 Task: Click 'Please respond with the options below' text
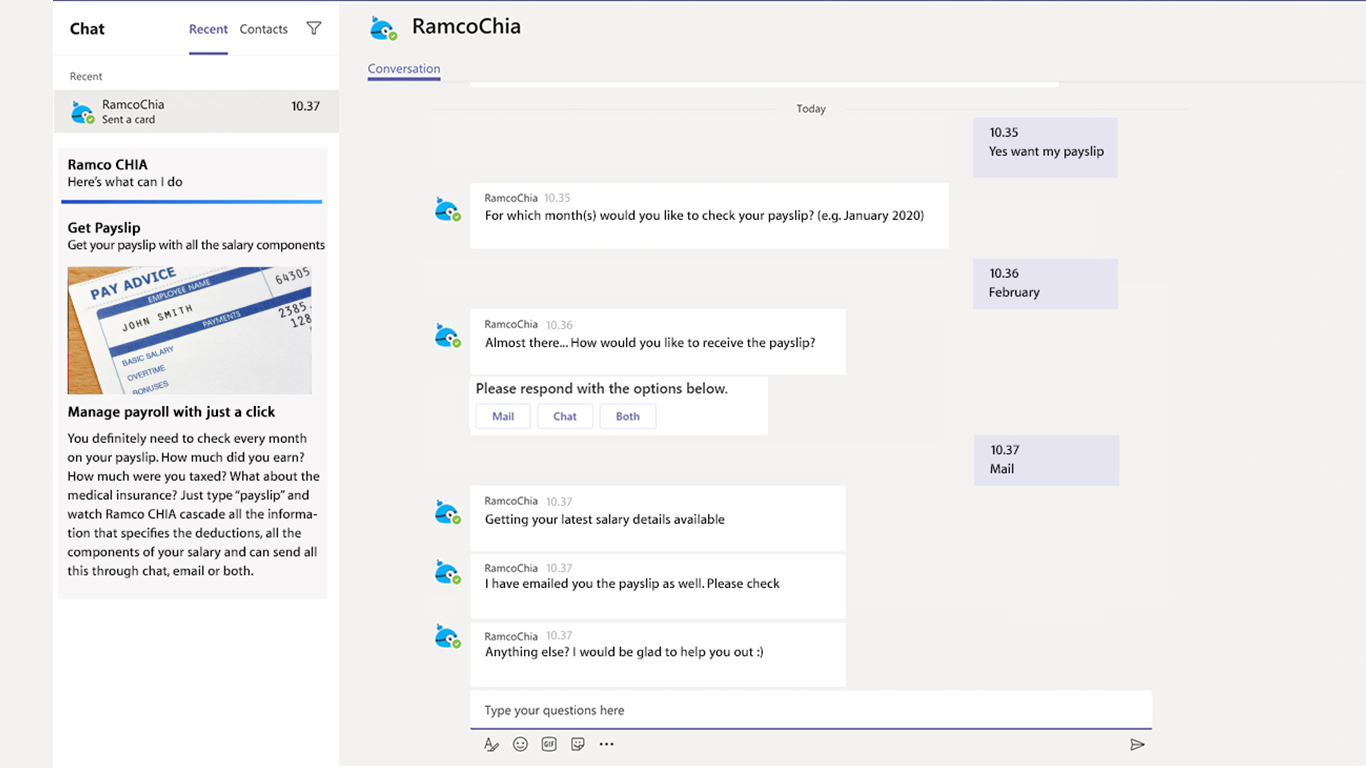click(602, 389)
